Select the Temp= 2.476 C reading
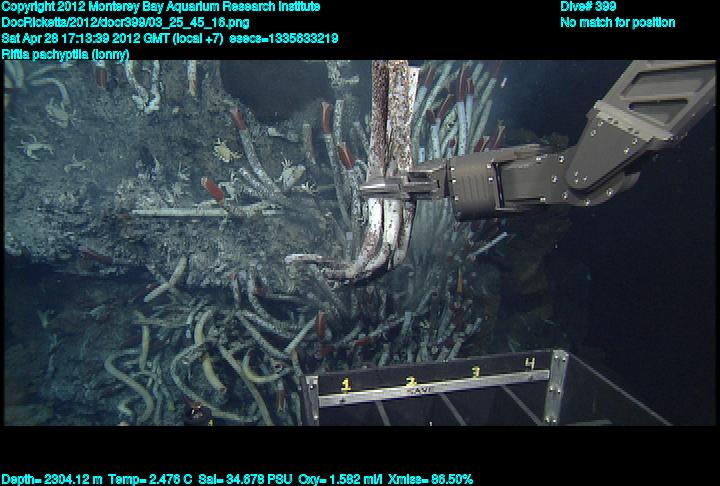 coord(150,480)
